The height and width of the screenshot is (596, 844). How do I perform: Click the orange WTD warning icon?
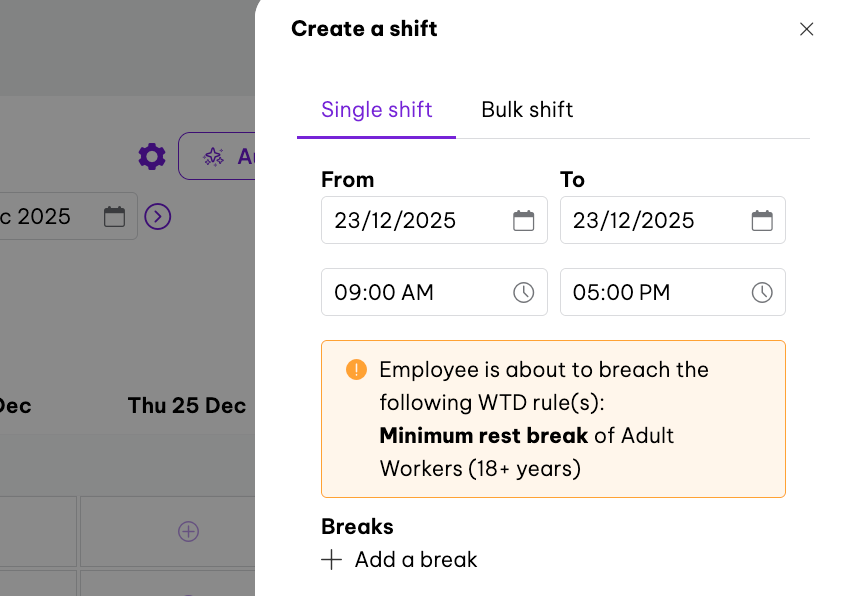click(x=356, y=370)
